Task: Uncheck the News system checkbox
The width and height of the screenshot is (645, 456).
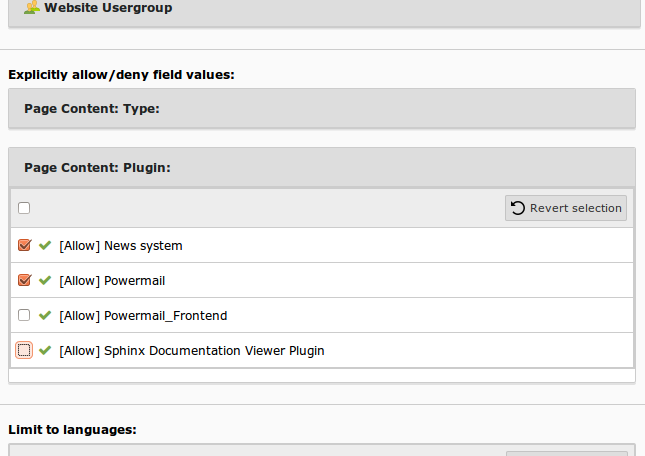Action: click(24, 245)
